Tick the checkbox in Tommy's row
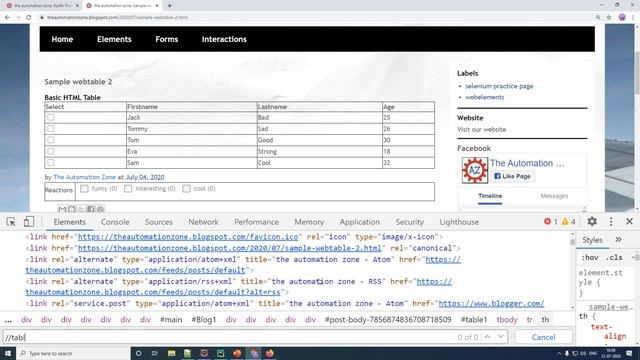The height and width of the screenshot is (360, 640). coord(51,129)
